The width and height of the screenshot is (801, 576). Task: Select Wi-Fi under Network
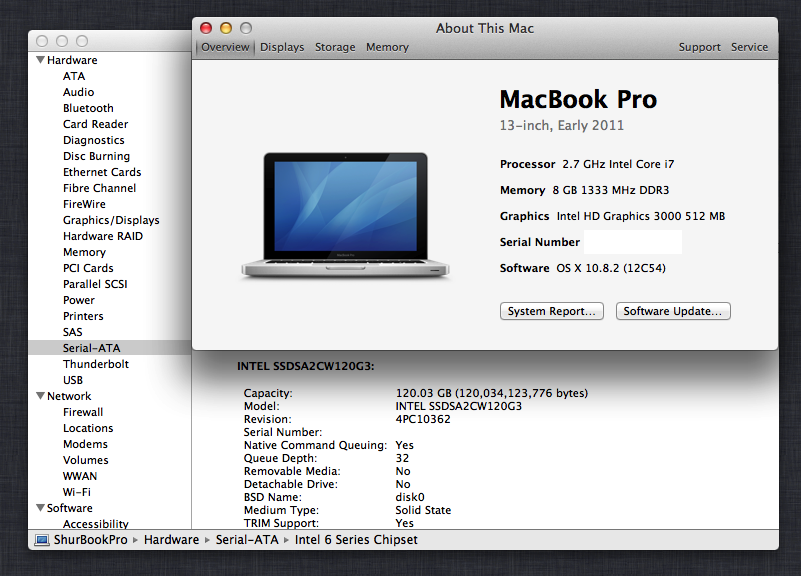[77, 492]
